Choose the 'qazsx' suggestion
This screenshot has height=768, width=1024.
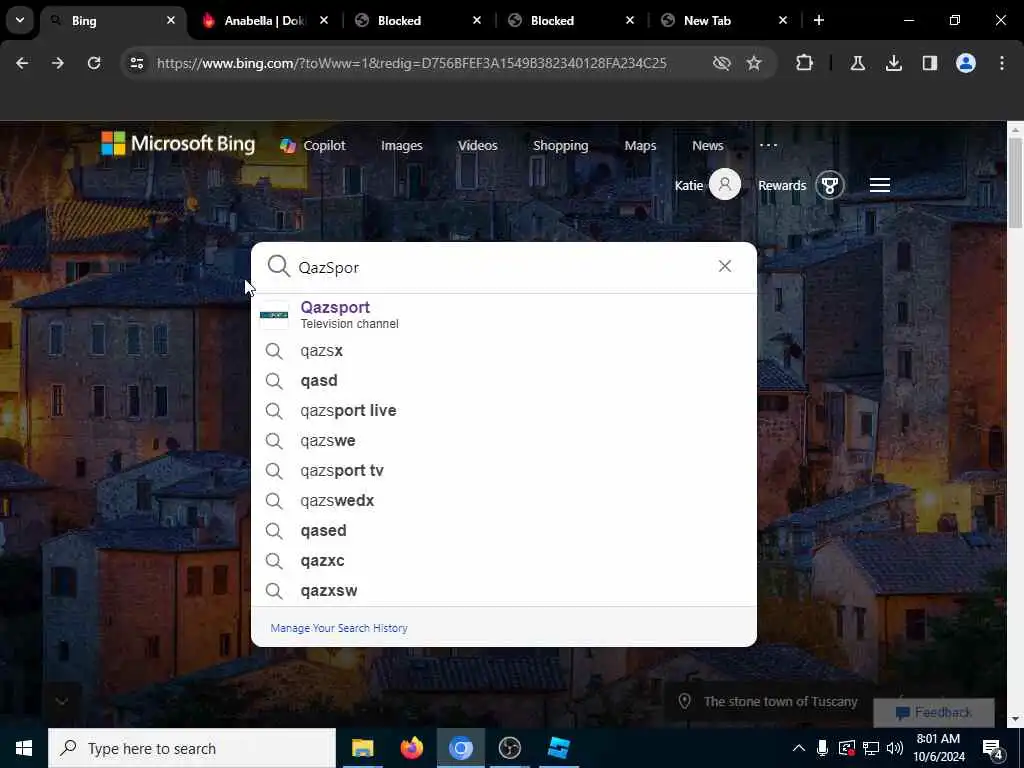coord(504,351)
